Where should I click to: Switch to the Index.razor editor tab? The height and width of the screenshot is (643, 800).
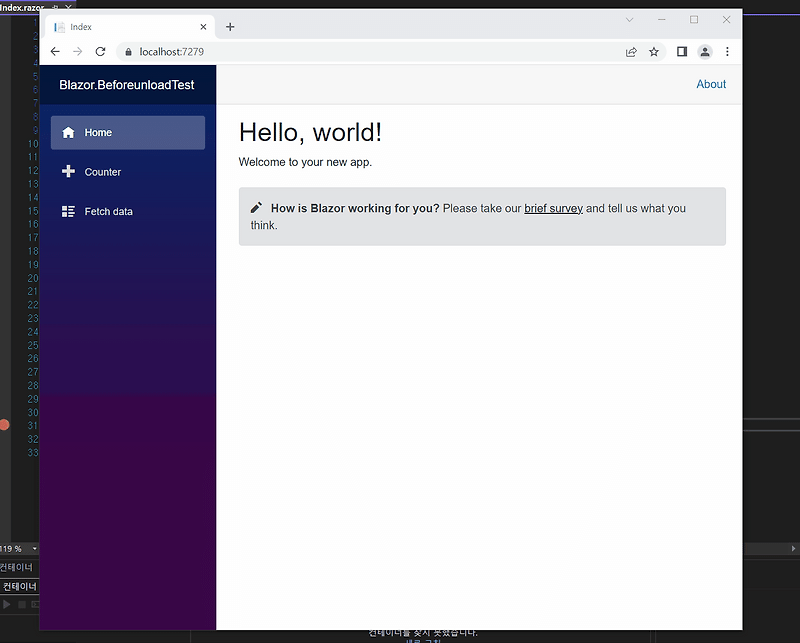(x=25, y=7)
